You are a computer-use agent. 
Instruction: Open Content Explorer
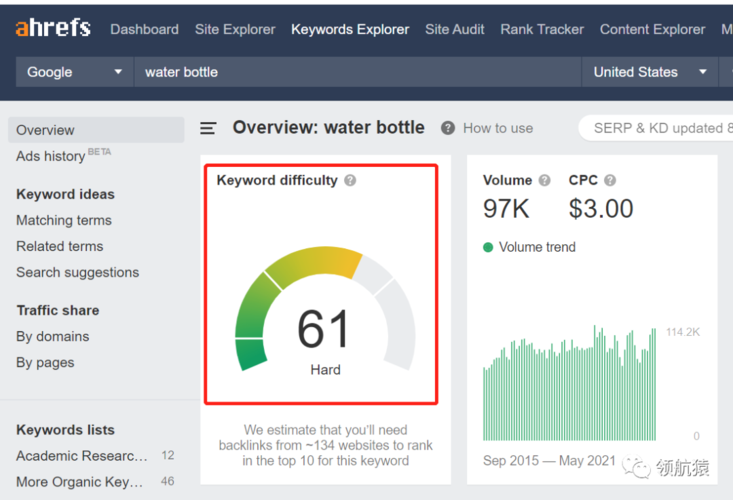pos(653,29)
